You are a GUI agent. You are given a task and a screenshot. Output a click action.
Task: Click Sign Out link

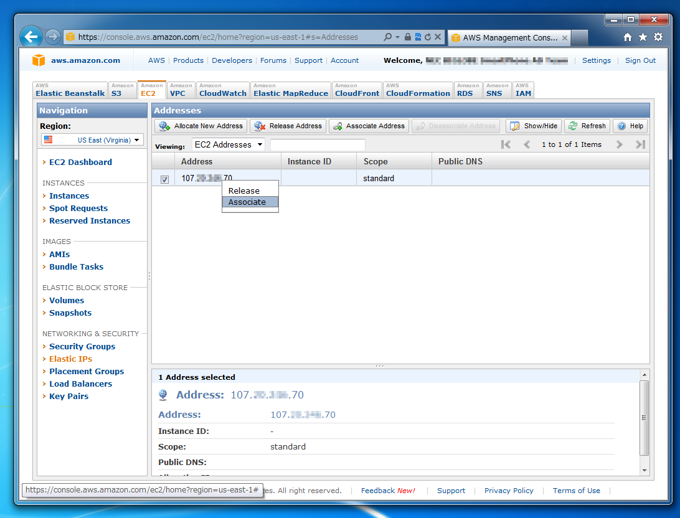(640, 60)
